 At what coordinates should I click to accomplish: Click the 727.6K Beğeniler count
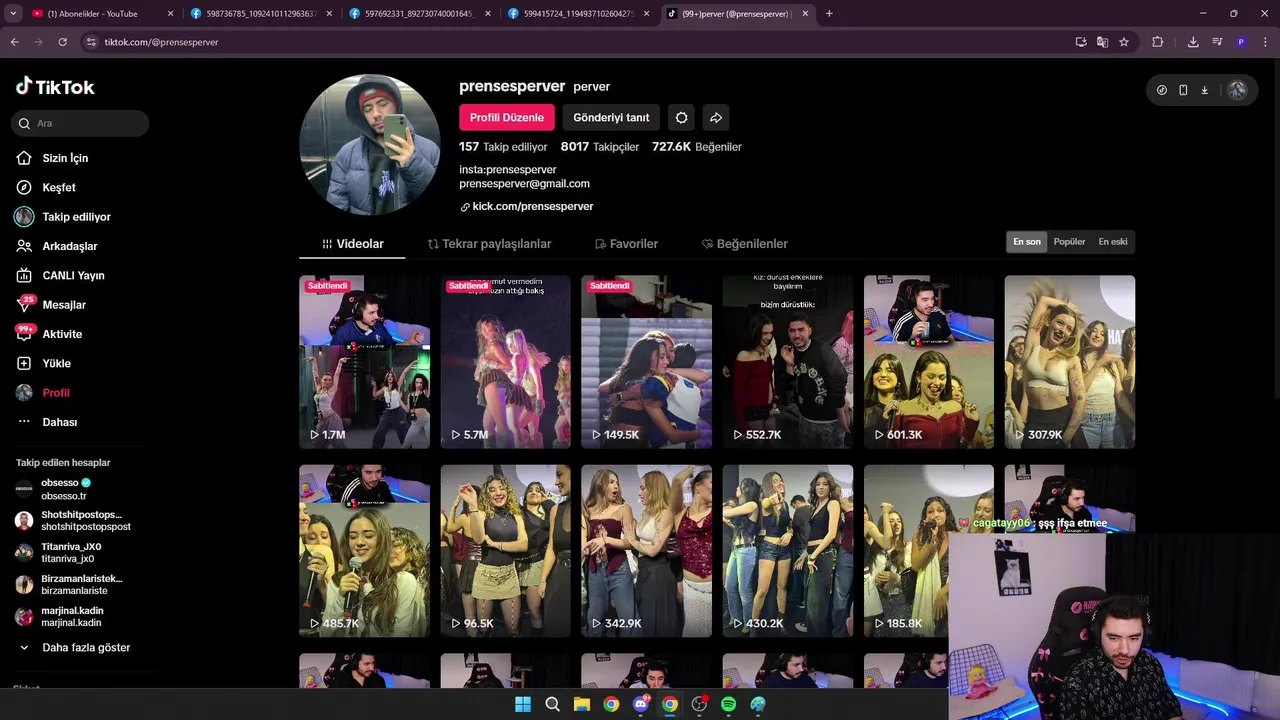[697, 146]
